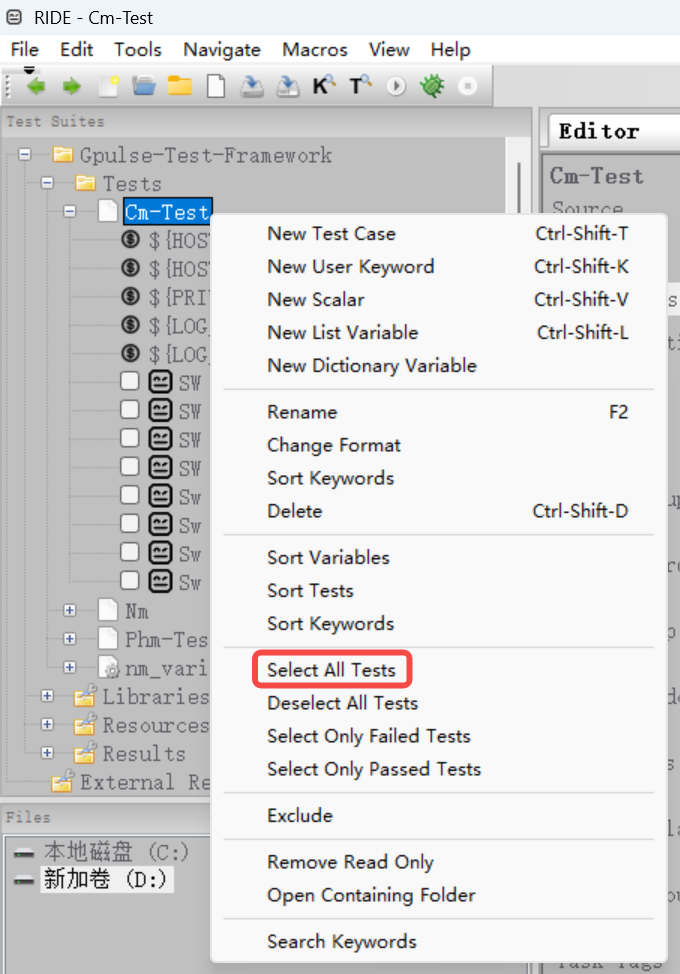Image resolution: width=680 pixels, height=974 pixels.
Task: Click the Open Test Suite folder icon
Action: 144,87
